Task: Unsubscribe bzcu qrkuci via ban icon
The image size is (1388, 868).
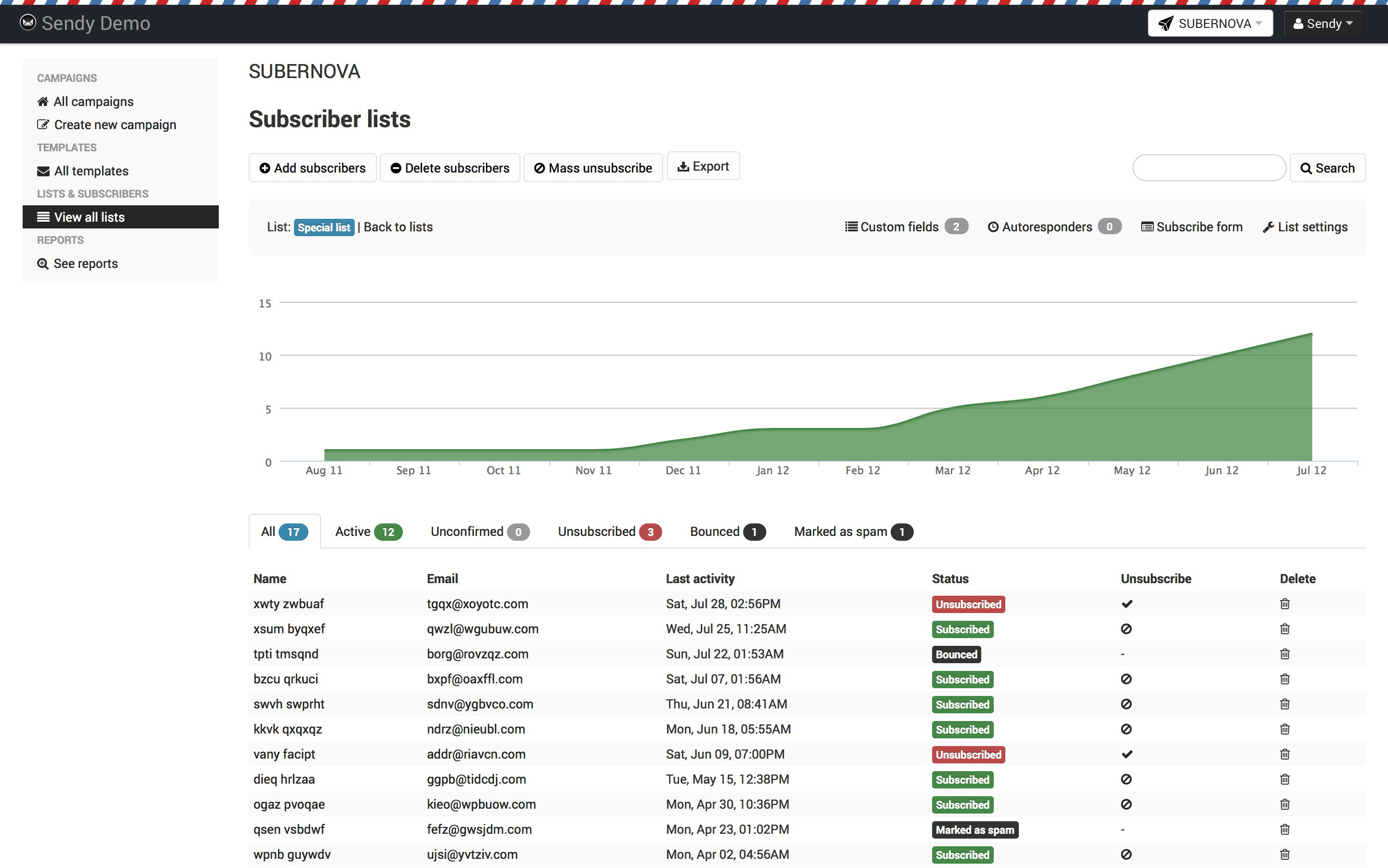Action: (1126, 679)
